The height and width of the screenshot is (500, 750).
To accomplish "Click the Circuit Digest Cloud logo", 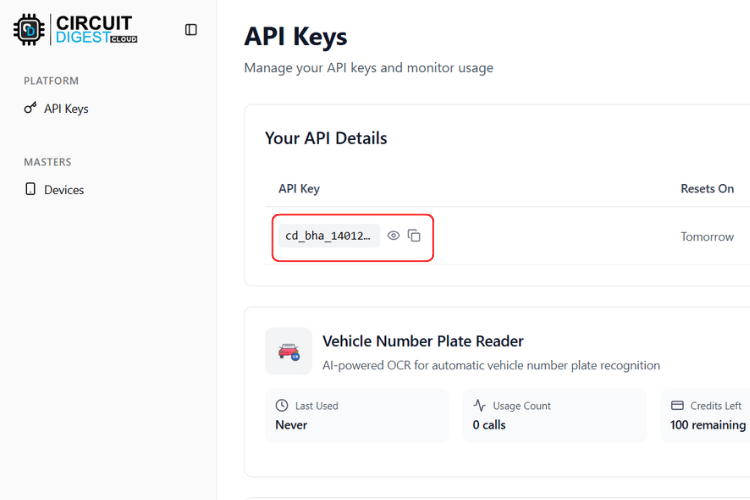I will pyautogui.click(x=75, y=29).
